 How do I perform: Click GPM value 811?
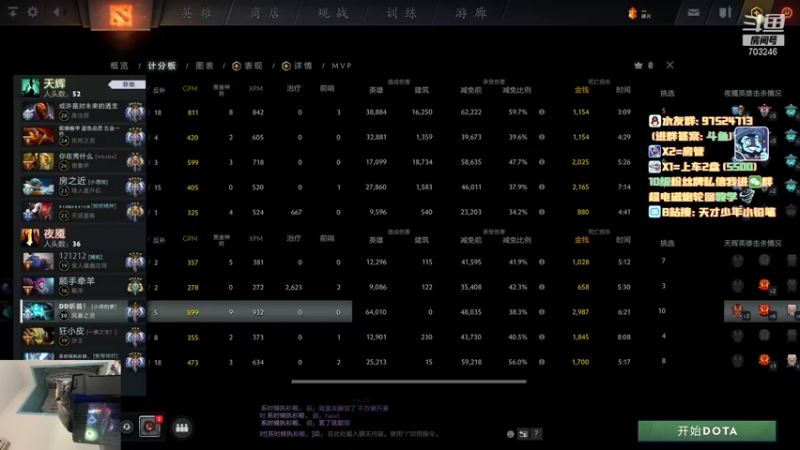click(193, 112)
